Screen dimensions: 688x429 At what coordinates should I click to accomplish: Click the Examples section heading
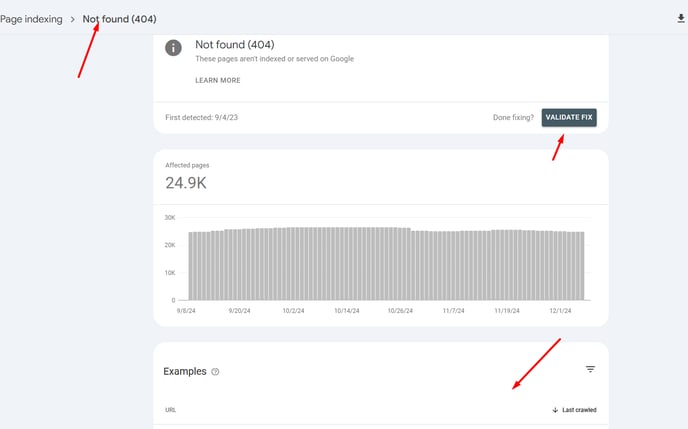185,372
